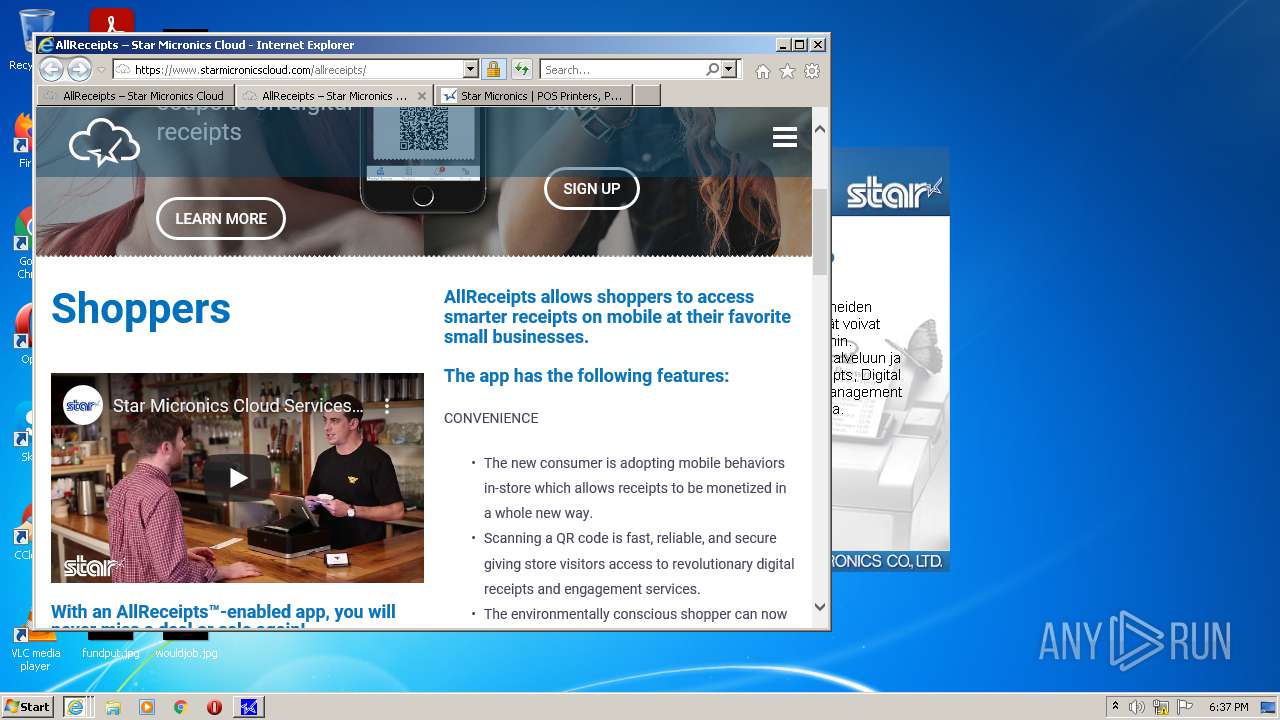The height and width of the screenshot is (720, 1280).
Task: Click the page scrollbar up arrow
Action: (x=820, y=129)
